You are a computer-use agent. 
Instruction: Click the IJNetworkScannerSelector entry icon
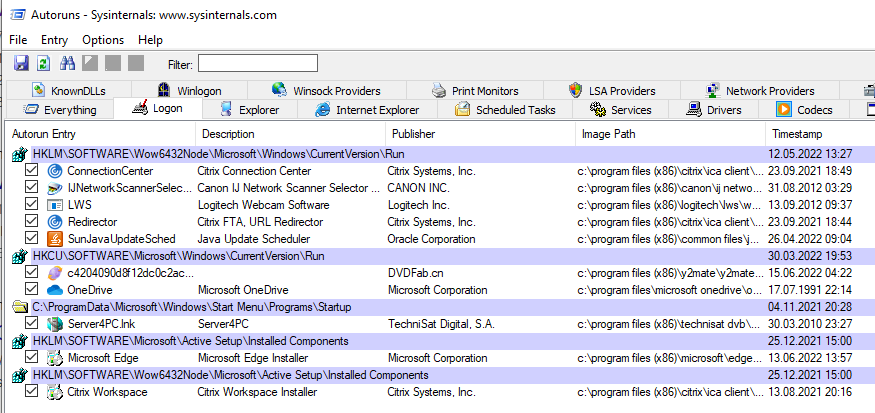(54, 188)
